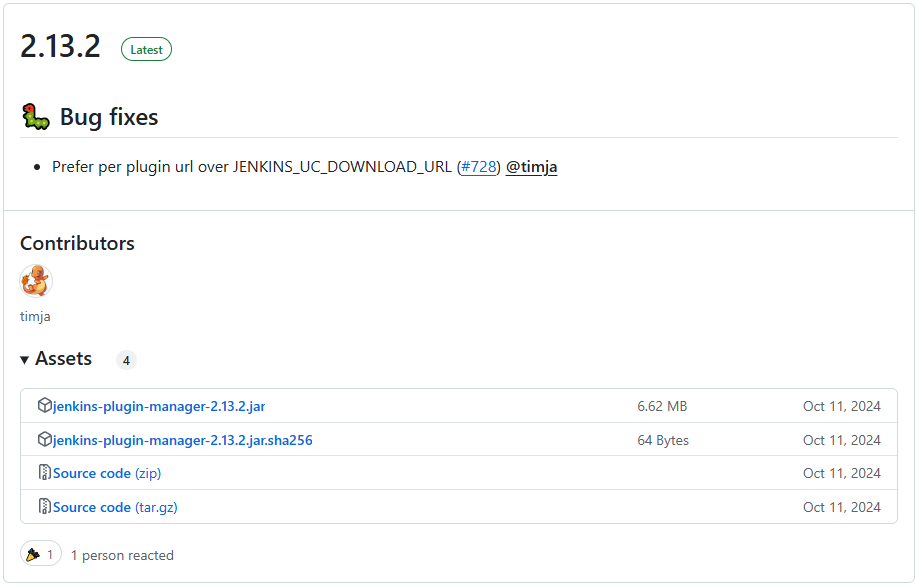Click the file icon next to Source code (tar.gz)
Viewport: 916px width, 586px height.
(45, 507)
